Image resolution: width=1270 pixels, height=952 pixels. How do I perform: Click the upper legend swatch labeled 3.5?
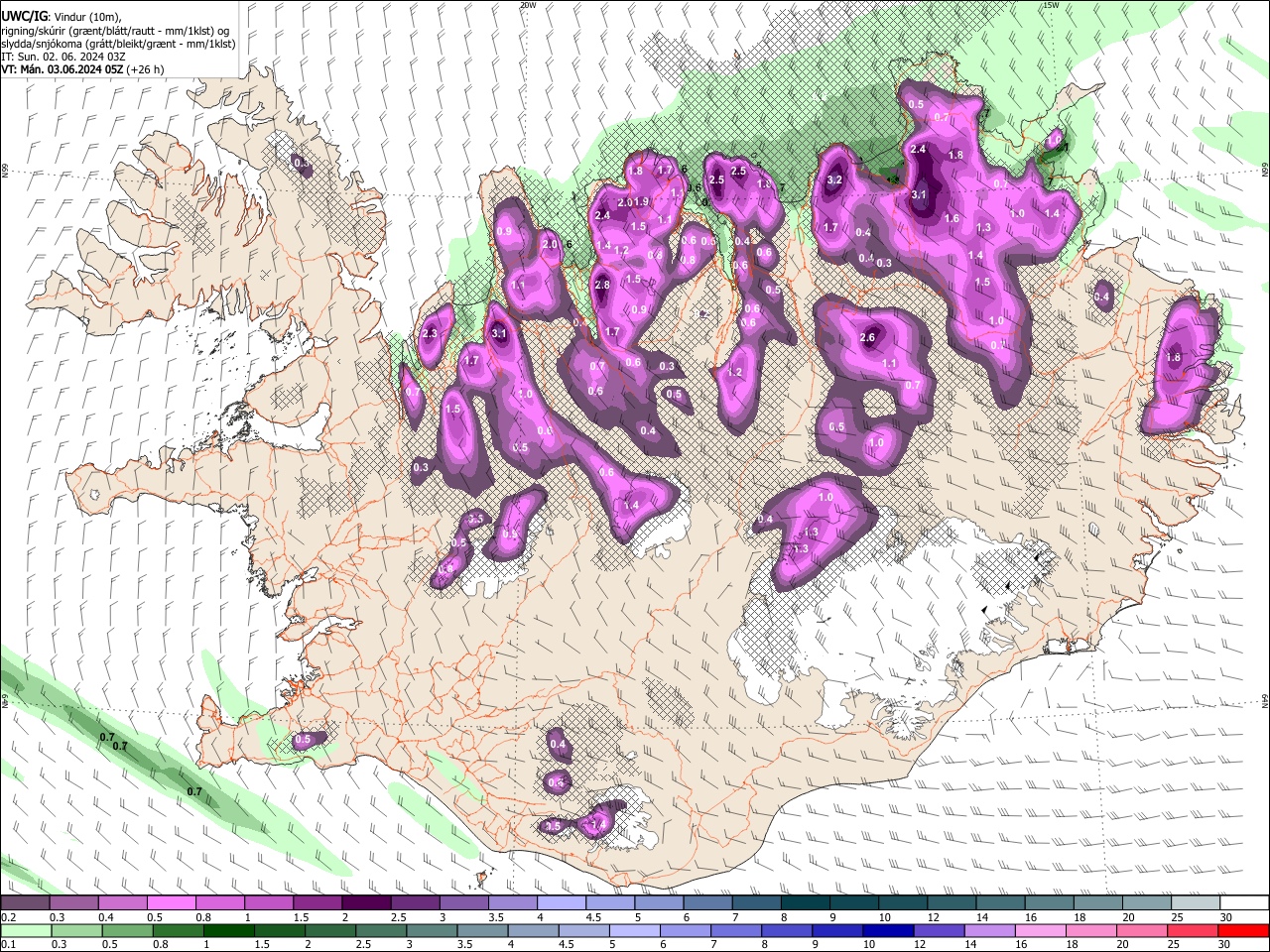coord(512,902)
